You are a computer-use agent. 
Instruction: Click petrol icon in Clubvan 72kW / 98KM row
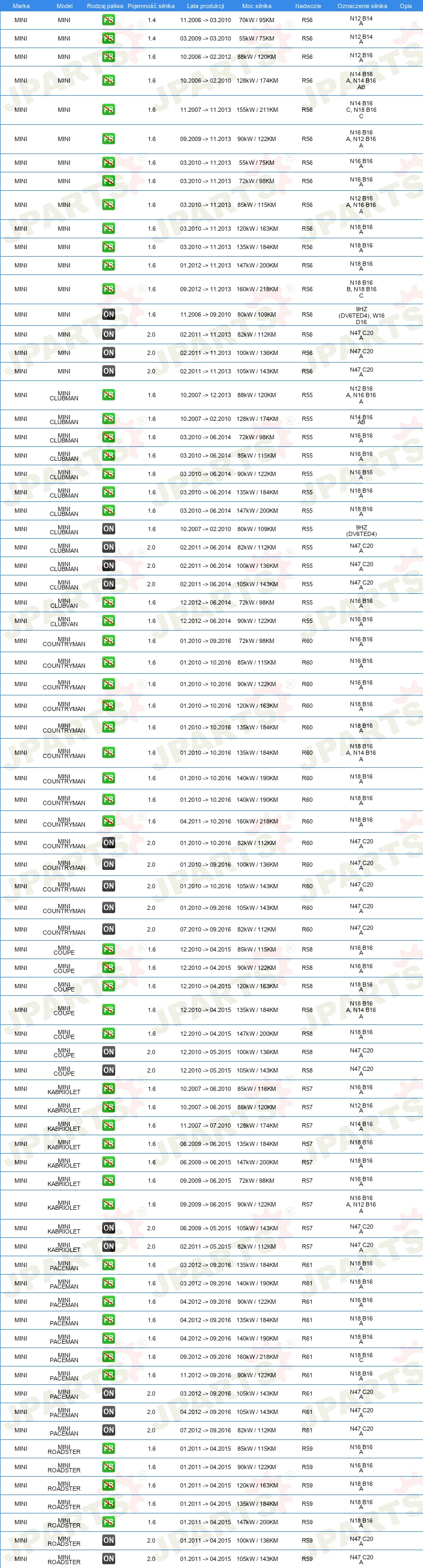point(109,602)
